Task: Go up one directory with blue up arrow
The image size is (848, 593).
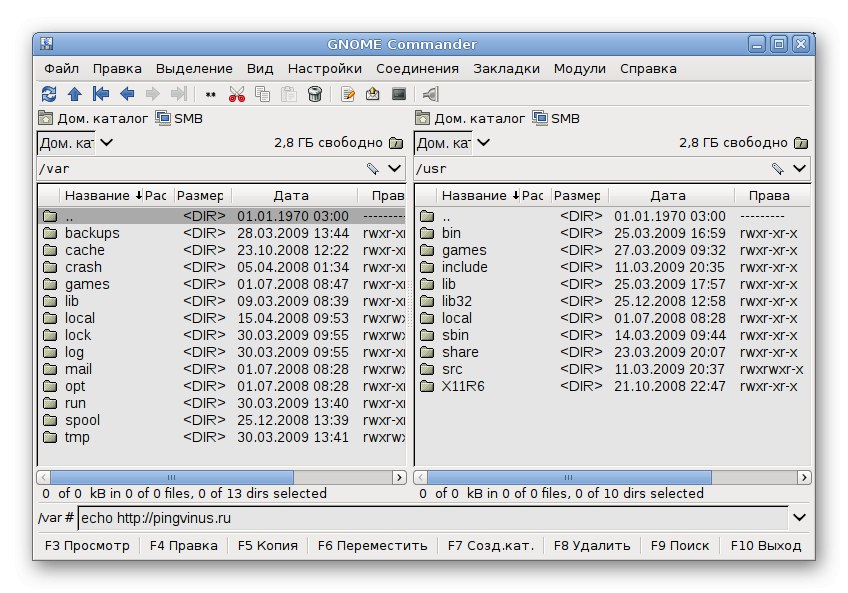Action: point(75,94)
